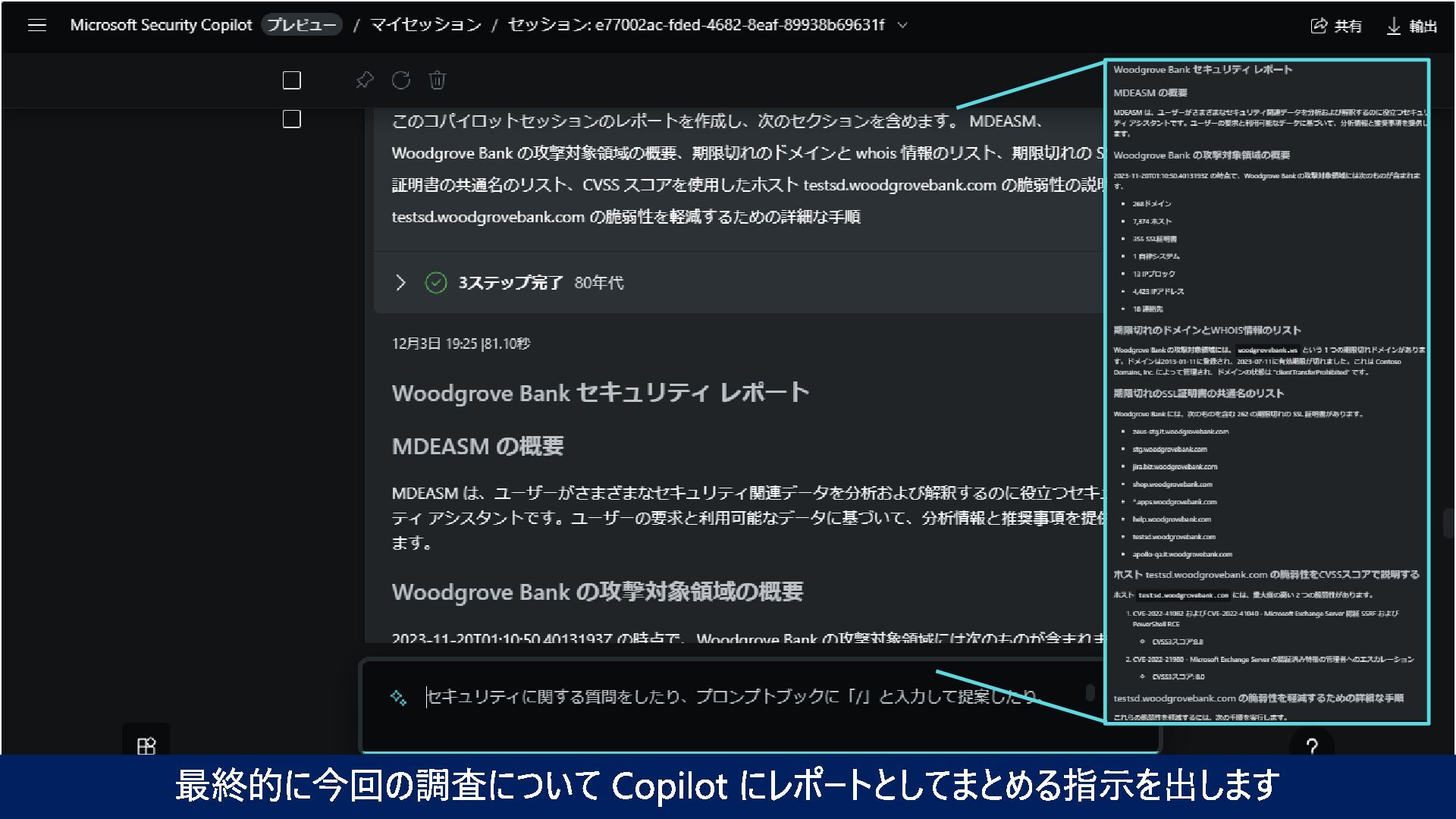
Task: Click the page vertical scrollbar handle
Action: (x=1448, y=523)
